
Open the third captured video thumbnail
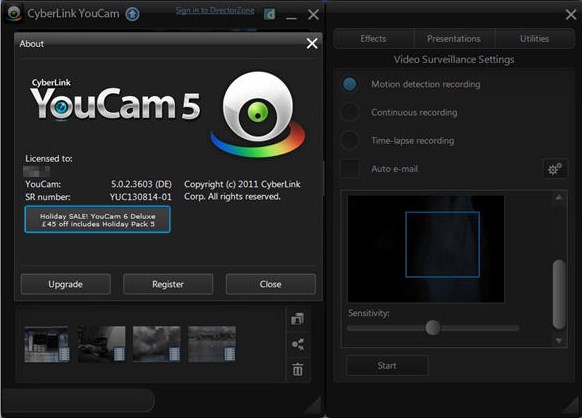click(157, 344)
